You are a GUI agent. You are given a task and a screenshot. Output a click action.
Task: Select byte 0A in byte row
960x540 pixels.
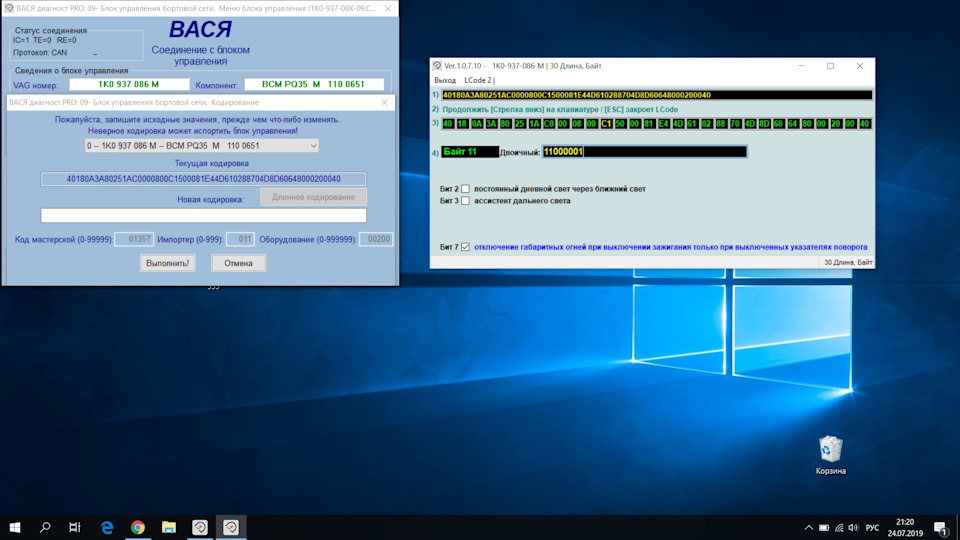[477, 124]
